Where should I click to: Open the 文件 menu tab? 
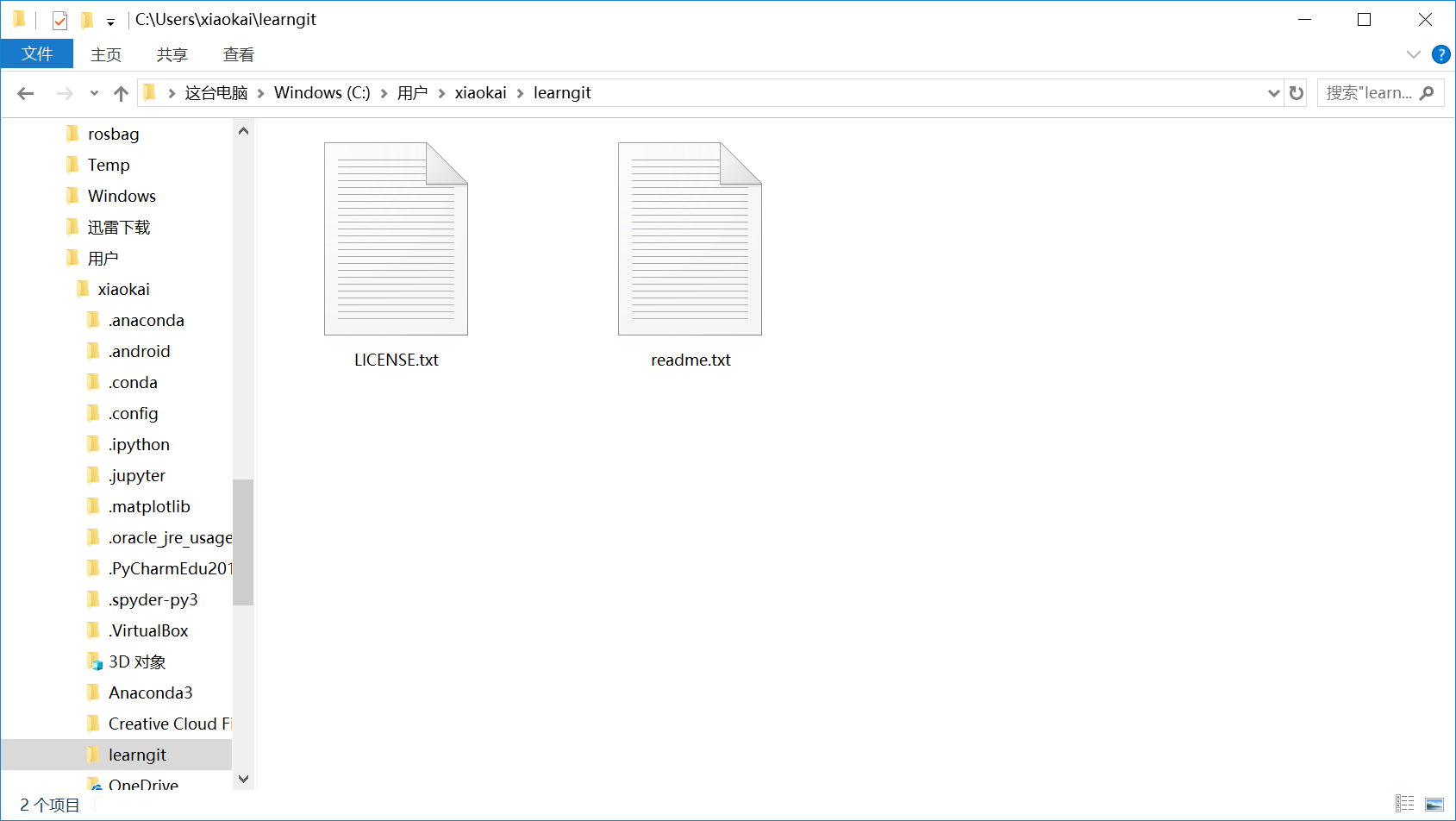(37, 53)
